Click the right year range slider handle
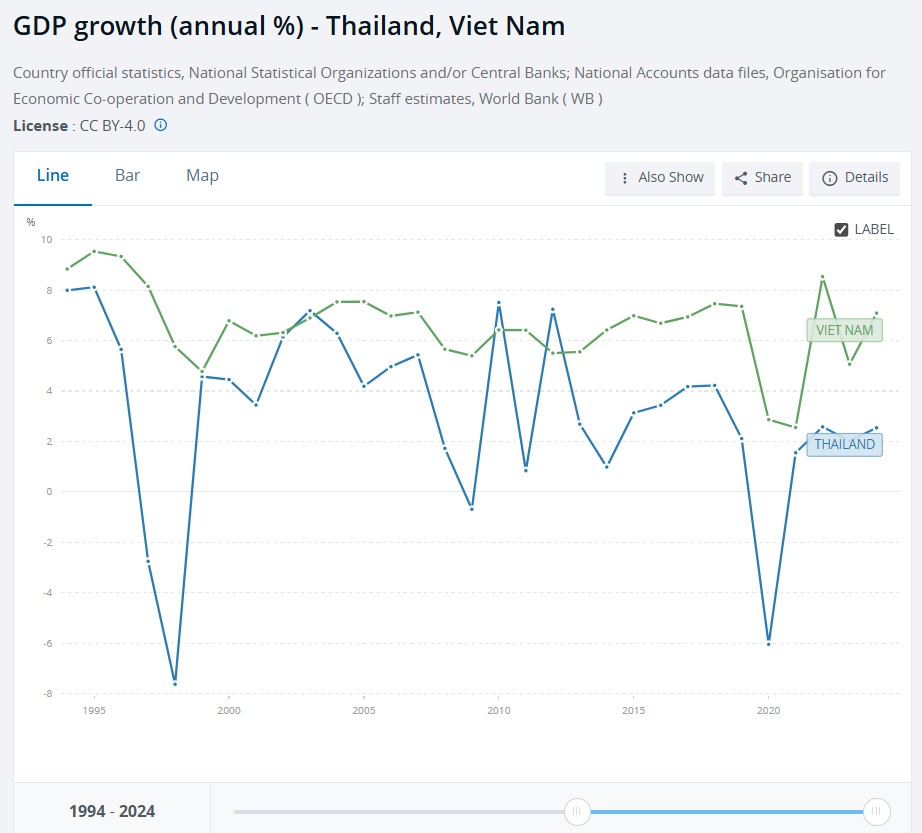The image size is (922, 833). pos(876,811)
